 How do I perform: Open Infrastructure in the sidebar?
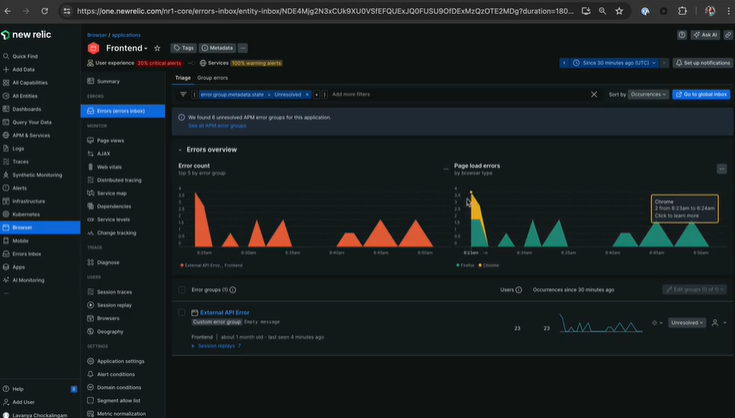[x=29, y=201]
